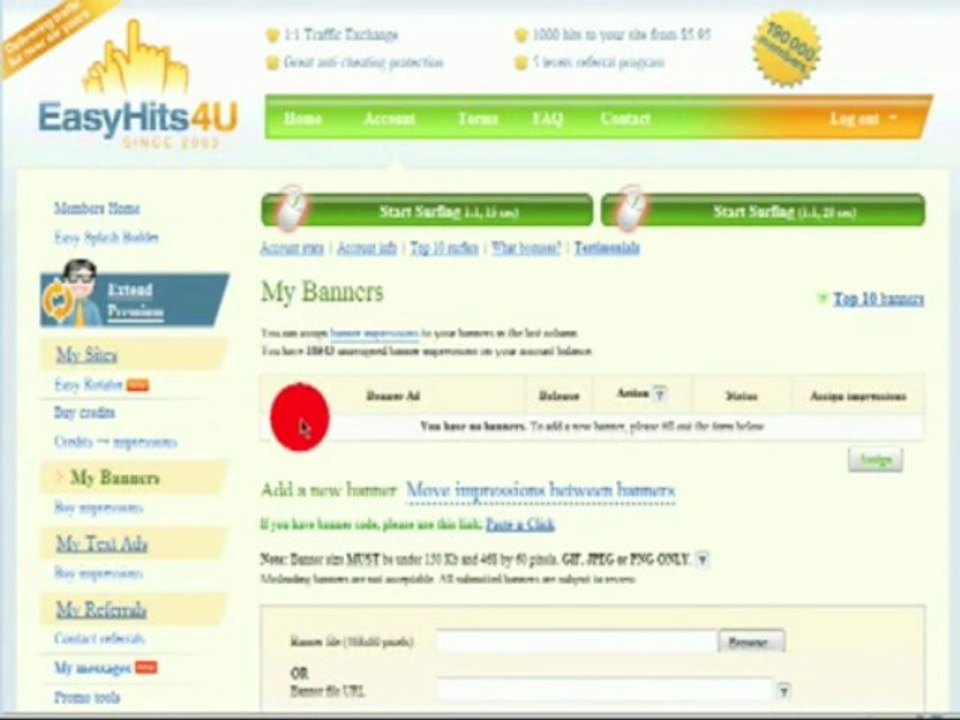Viewport: 960px width, 720px height.
Task: Open the Top 10 surfers link
Action: 444,248
